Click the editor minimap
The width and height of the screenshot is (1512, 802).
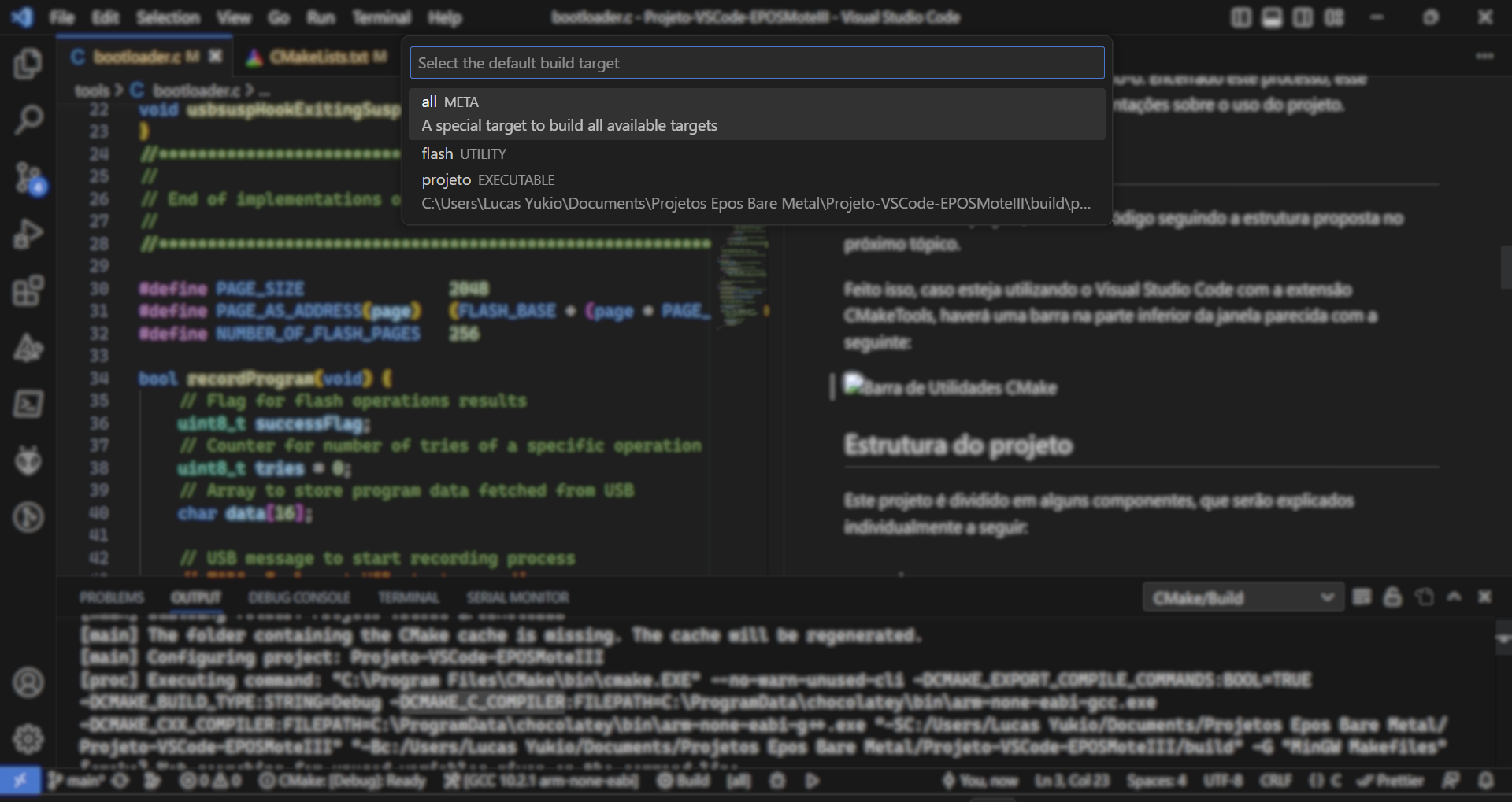click(740, 275)
